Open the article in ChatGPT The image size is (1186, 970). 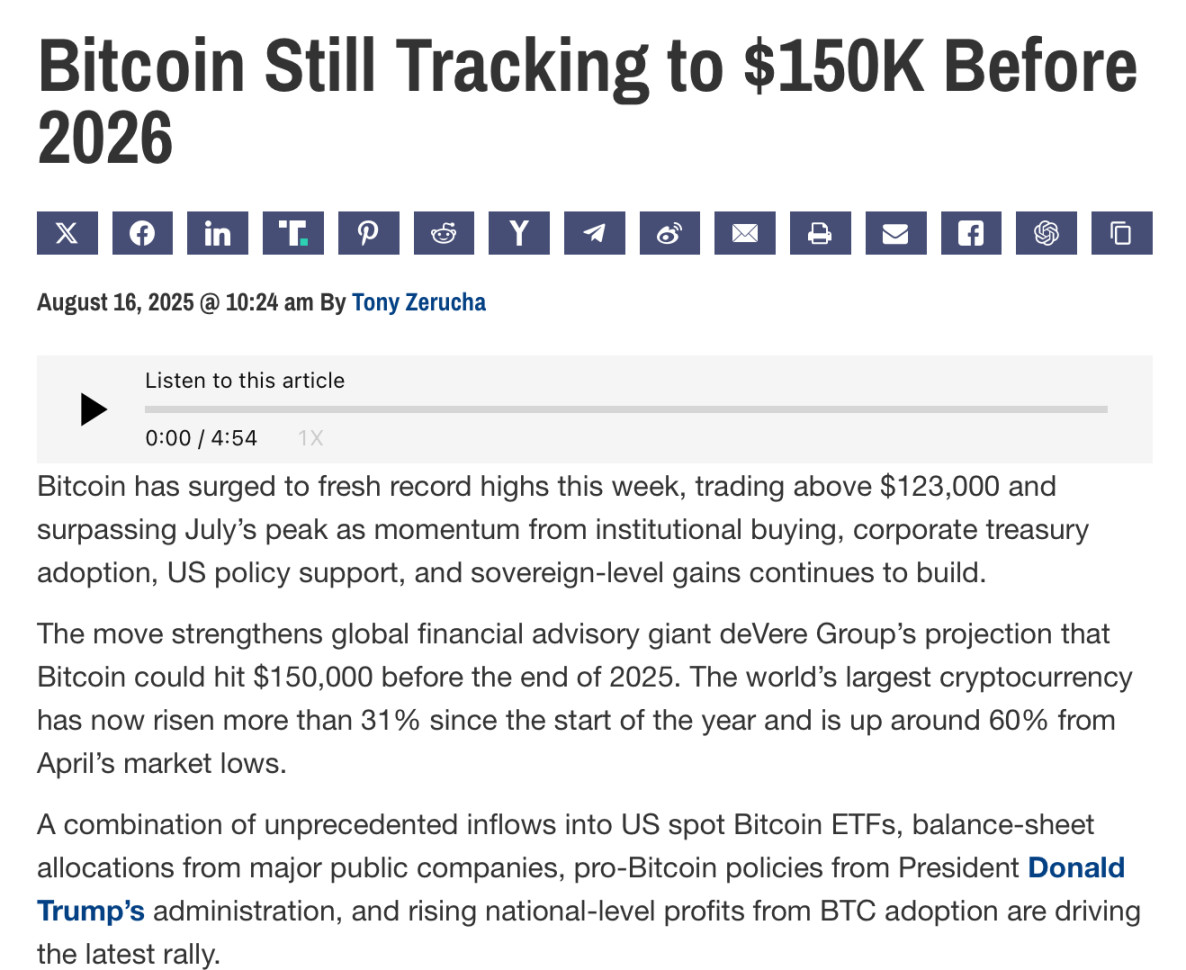coord(1046,233)
